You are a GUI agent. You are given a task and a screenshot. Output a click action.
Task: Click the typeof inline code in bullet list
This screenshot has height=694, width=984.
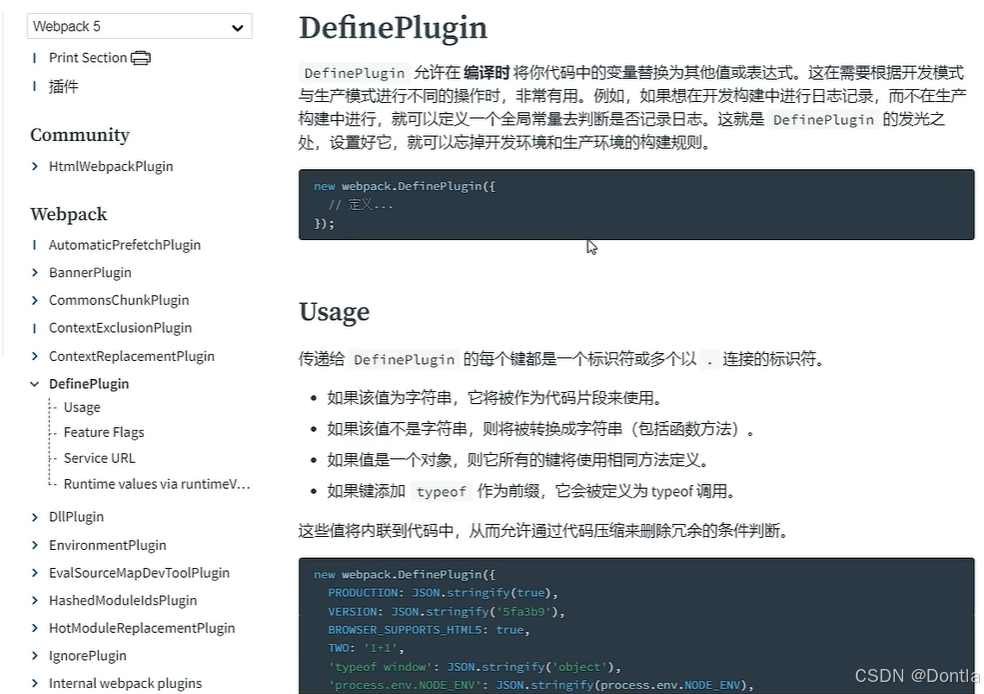pos(441,491)
